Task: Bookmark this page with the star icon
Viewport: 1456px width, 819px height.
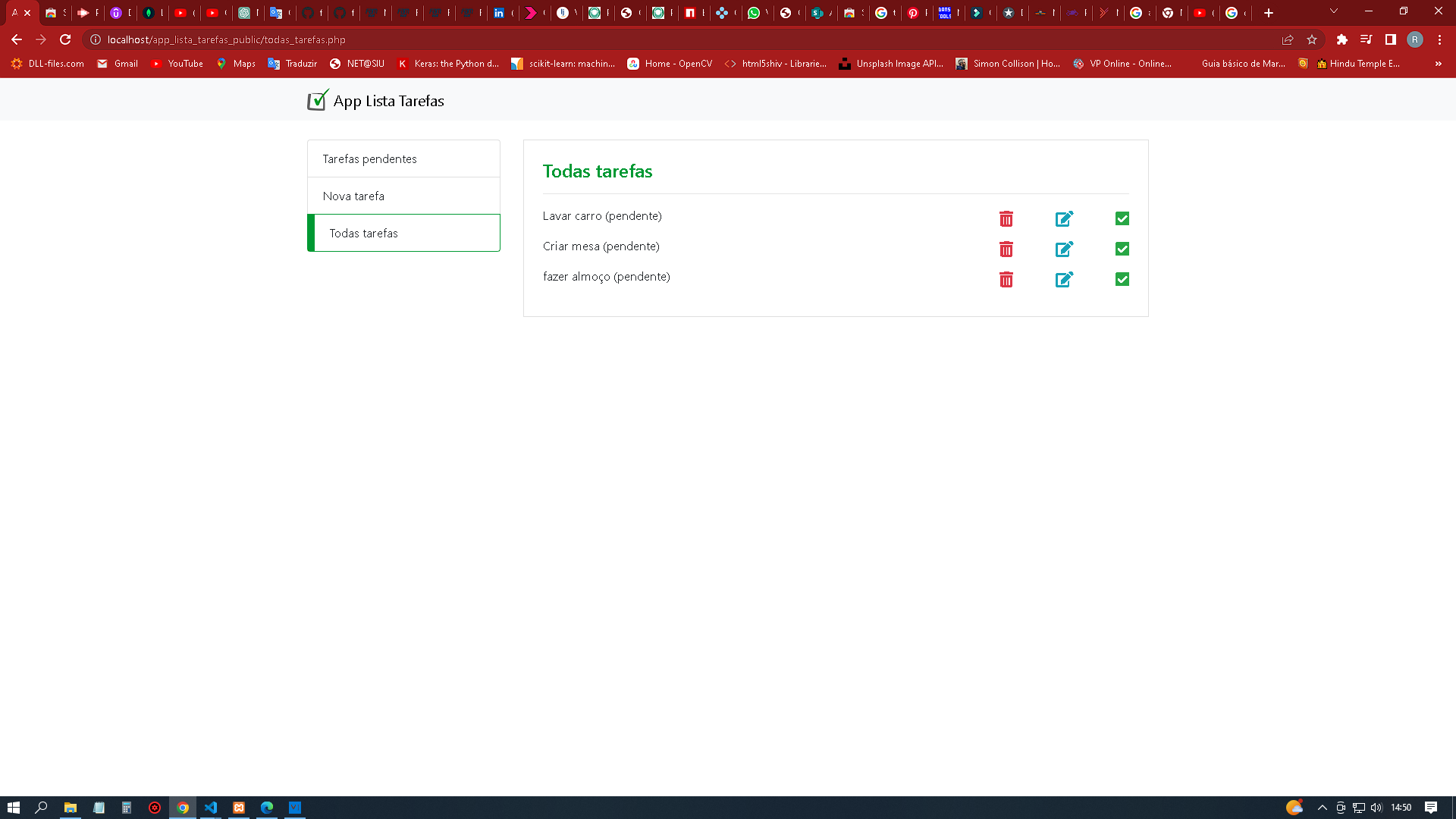Action: (1312, 39)
